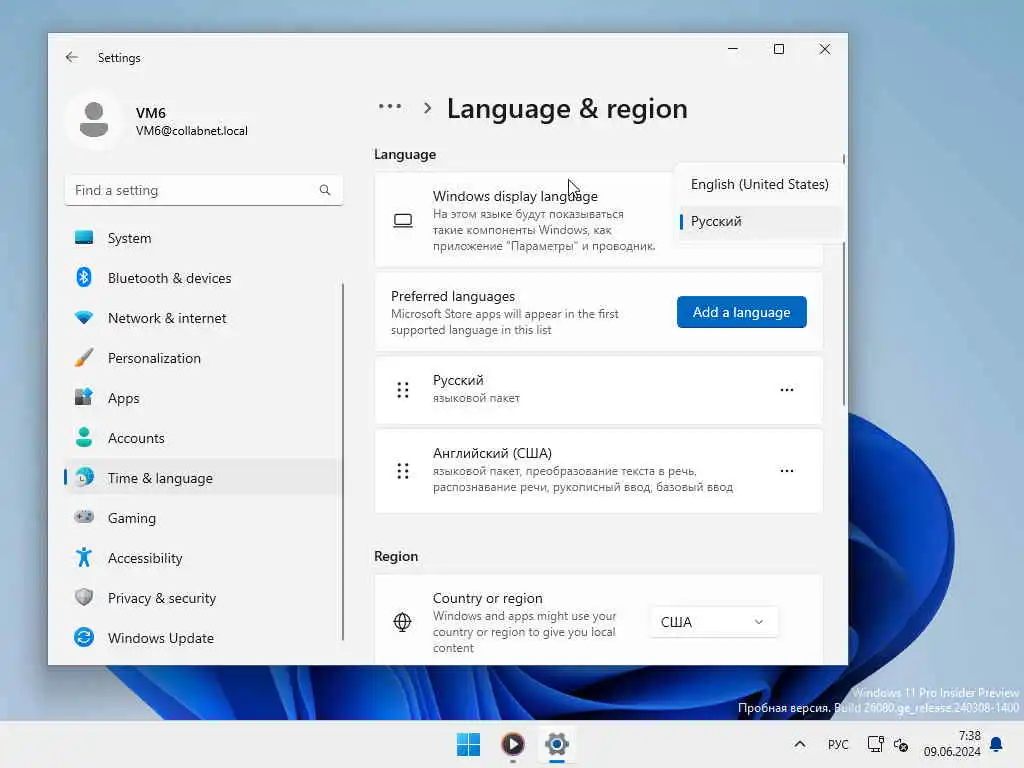1024x768 pixels.
Task: Click the search magnifier icon
Action: (x=325, y=190)
